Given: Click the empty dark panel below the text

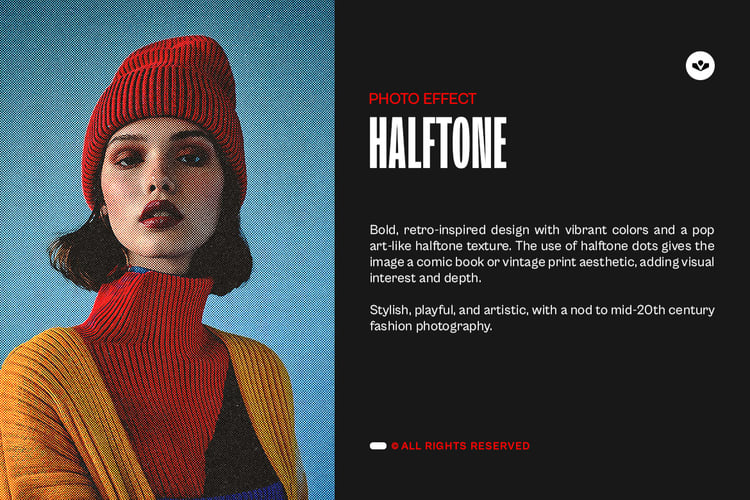Looking at the screenshot, I should [x=542, y=388].
